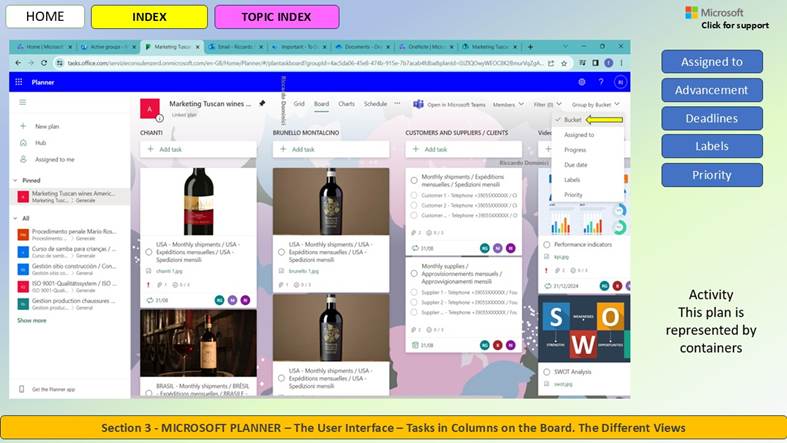Select Assigned to grouping option
The height and width of the screenshot is (443, 787).
pyautogui.click(x=579, y=135)
